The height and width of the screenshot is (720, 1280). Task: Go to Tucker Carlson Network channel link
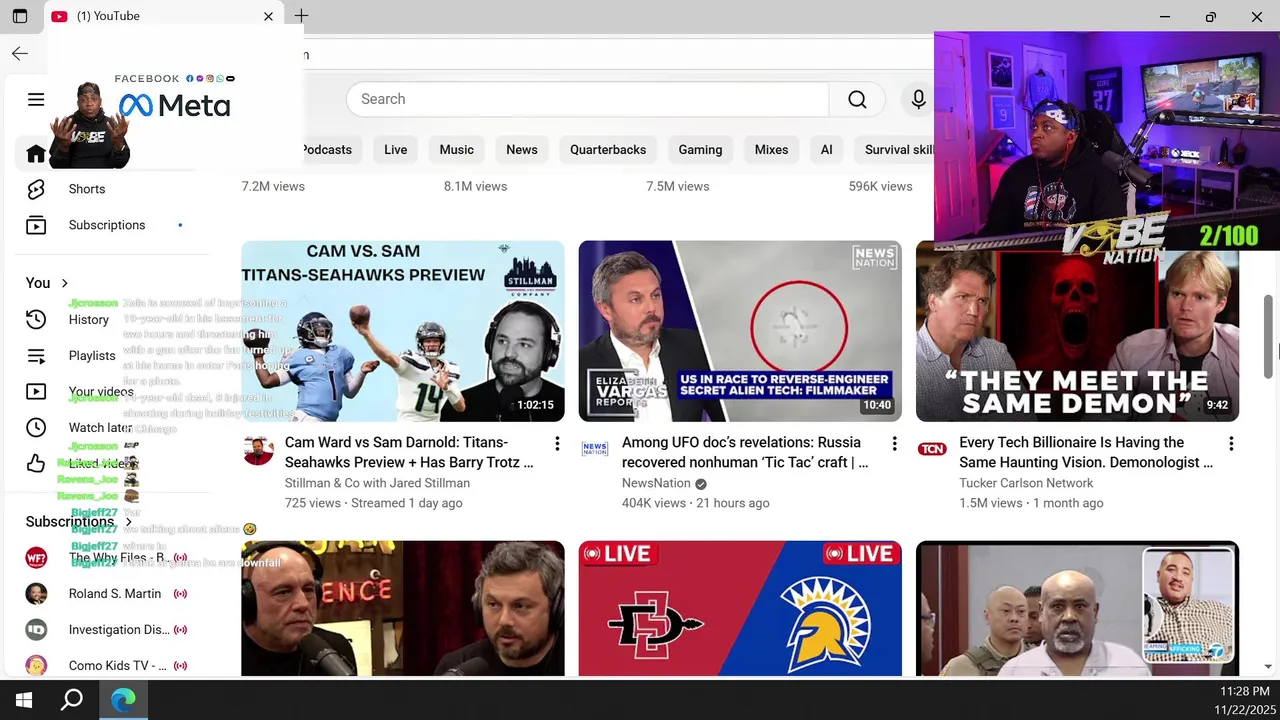[x=1026, y=483]
